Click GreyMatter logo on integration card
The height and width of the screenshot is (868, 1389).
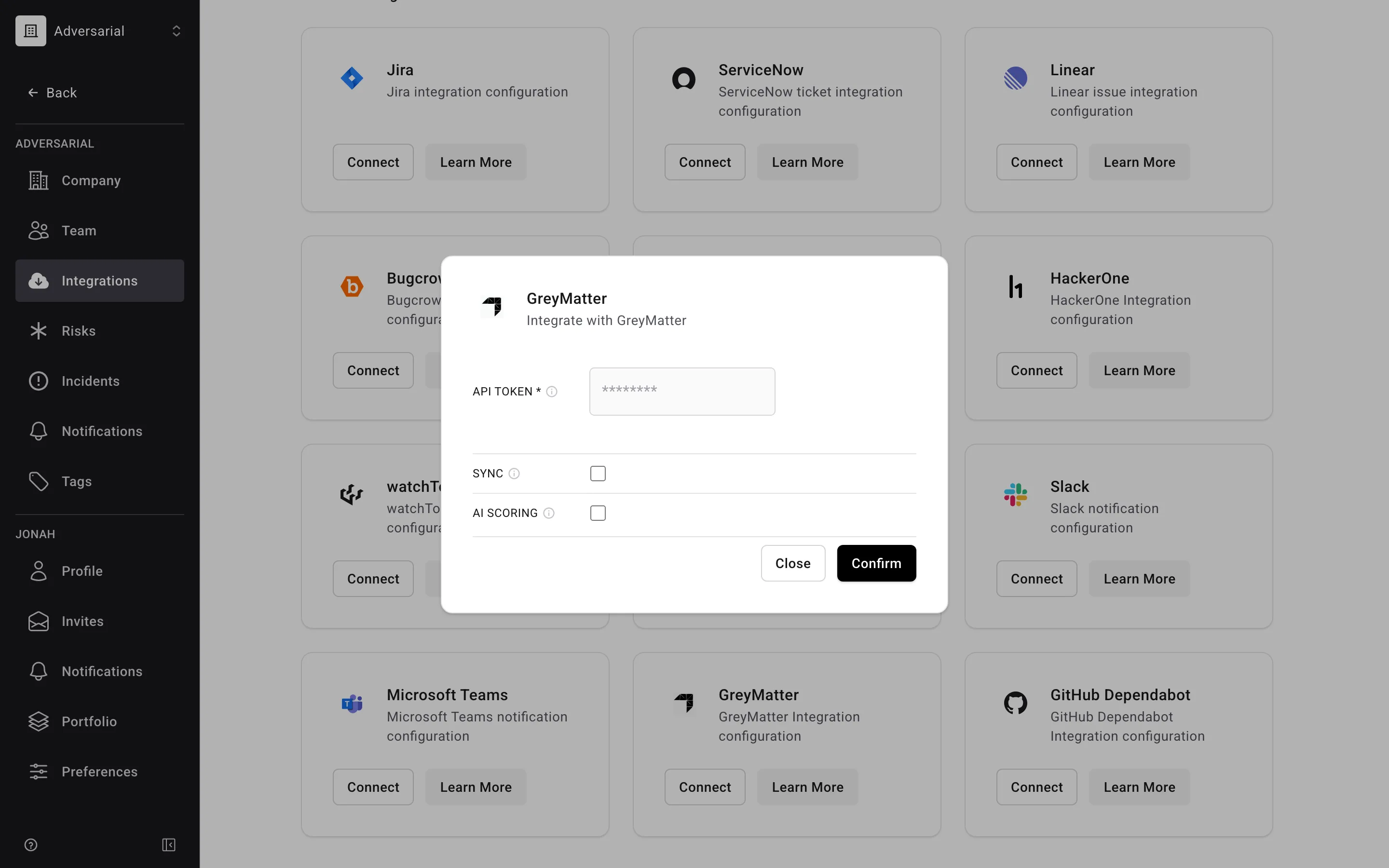683,703
